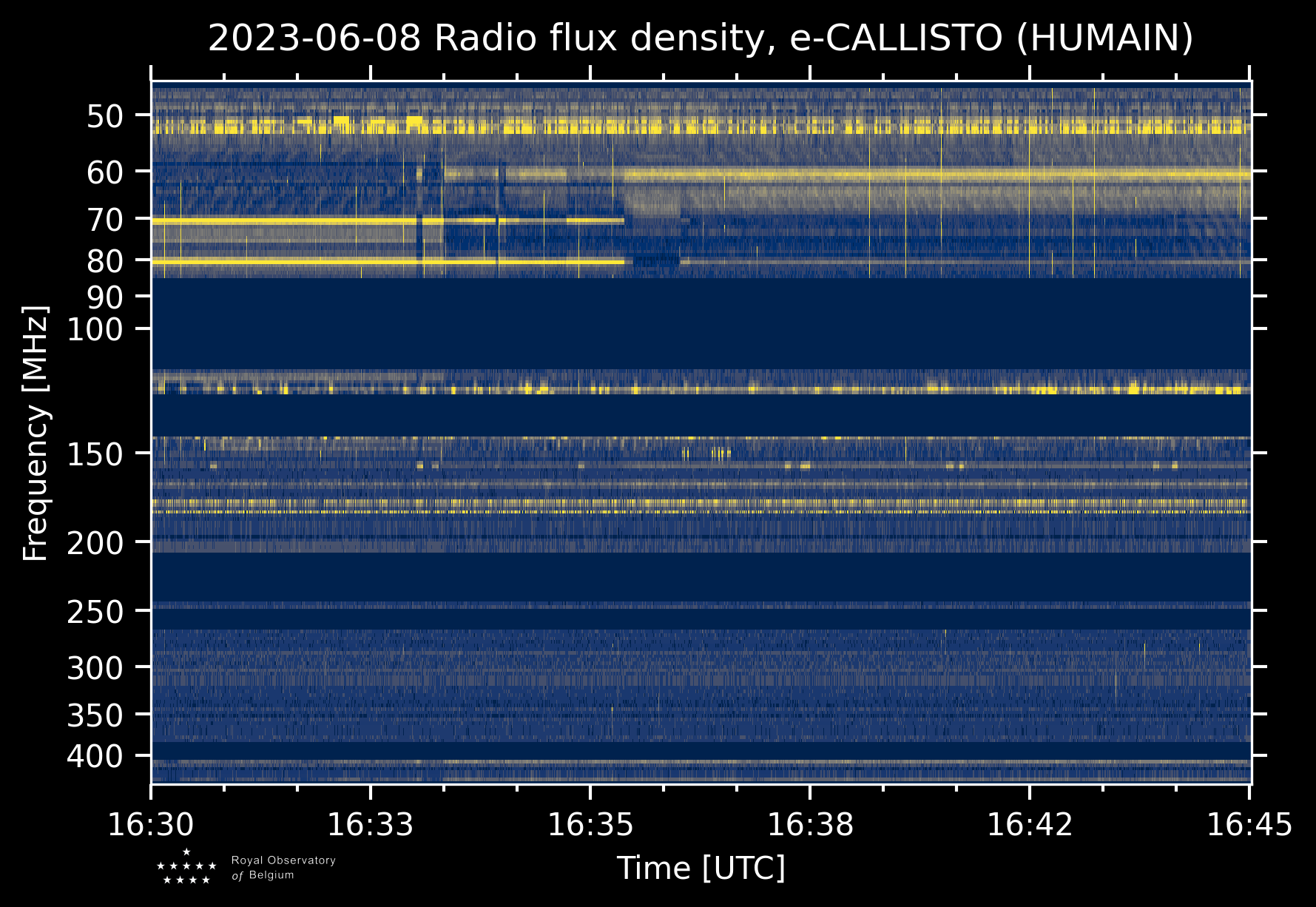Click the 200 MHz frequency tick label
Image resolution: width=1316 pixels, height=907 pixels.
(96, 544)
